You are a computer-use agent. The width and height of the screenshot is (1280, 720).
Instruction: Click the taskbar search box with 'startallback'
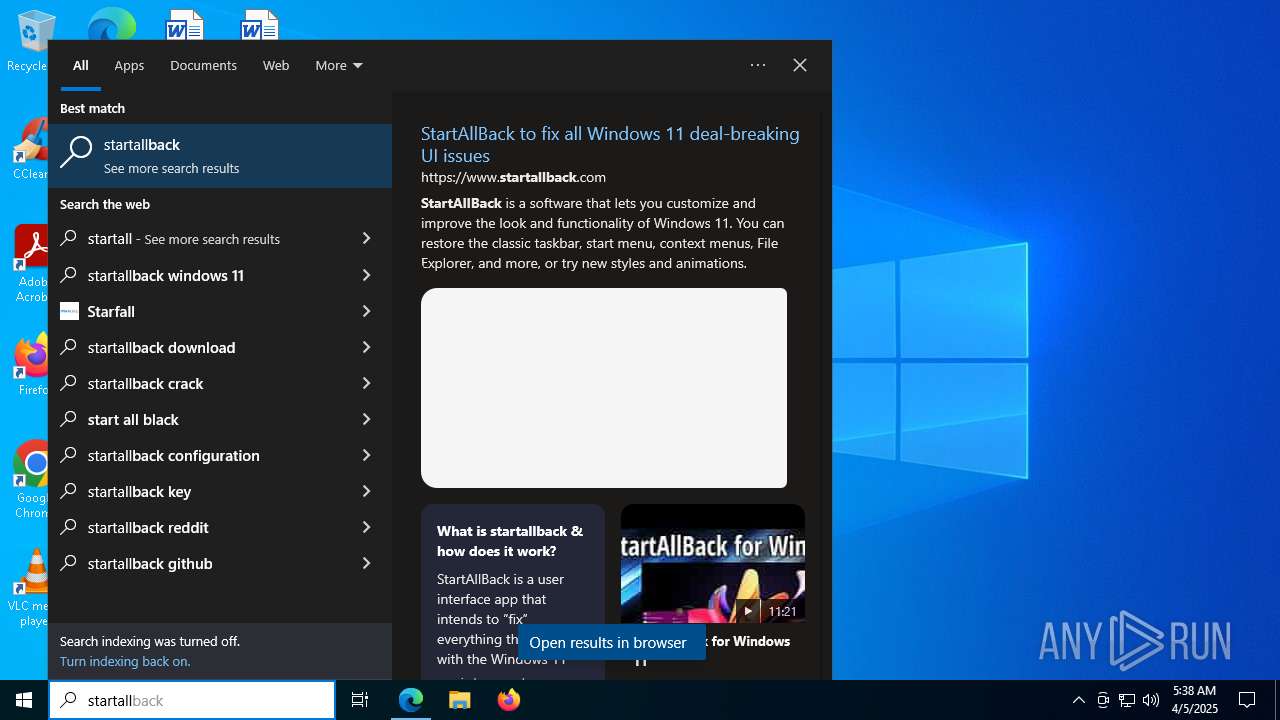pyautogui.click(x=192, y=700)
